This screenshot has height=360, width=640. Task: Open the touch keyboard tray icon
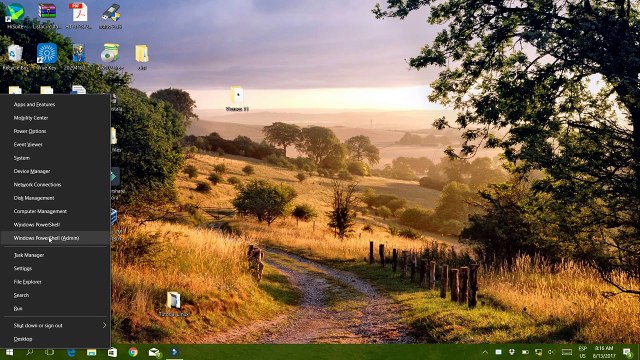[x=567, y=352]
